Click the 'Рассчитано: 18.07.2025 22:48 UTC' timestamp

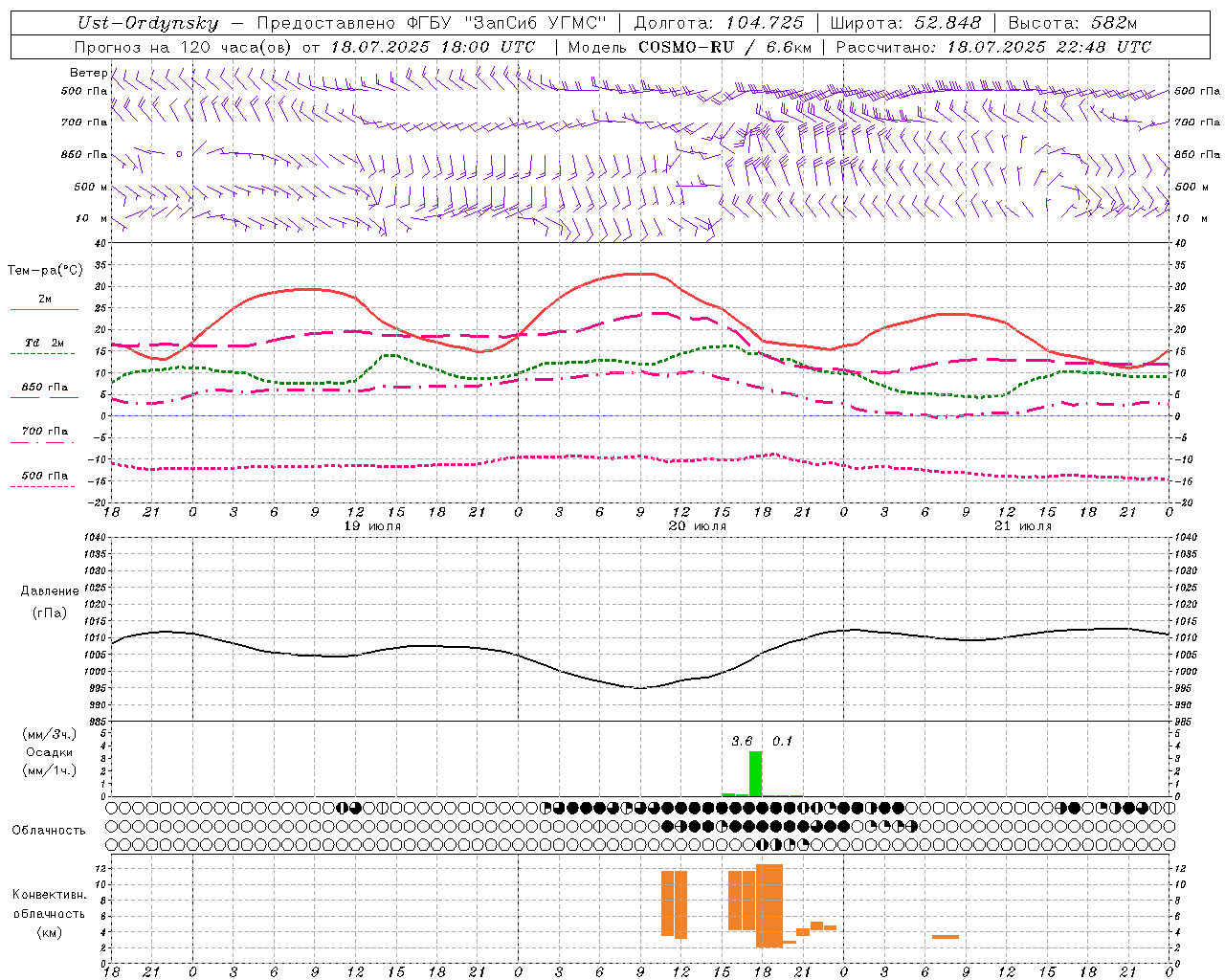click(993, 47)
